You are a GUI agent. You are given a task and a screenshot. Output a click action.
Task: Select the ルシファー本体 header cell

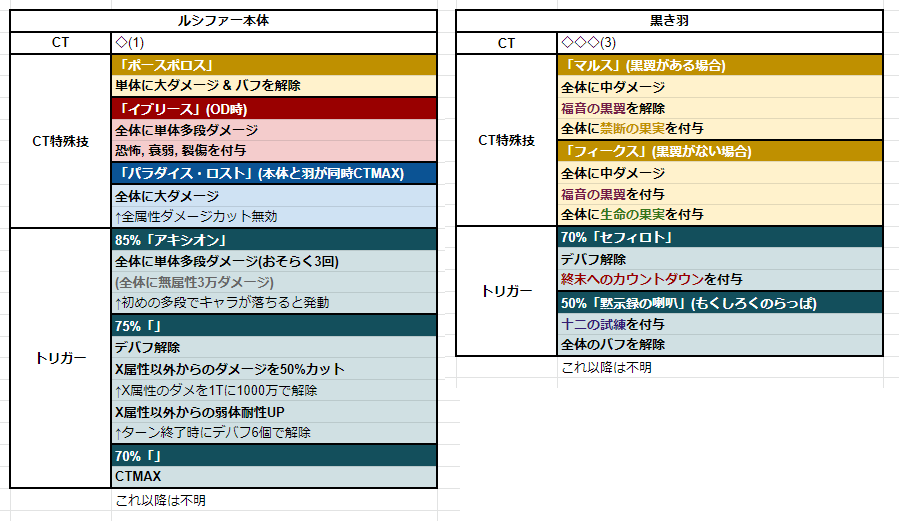223,21
